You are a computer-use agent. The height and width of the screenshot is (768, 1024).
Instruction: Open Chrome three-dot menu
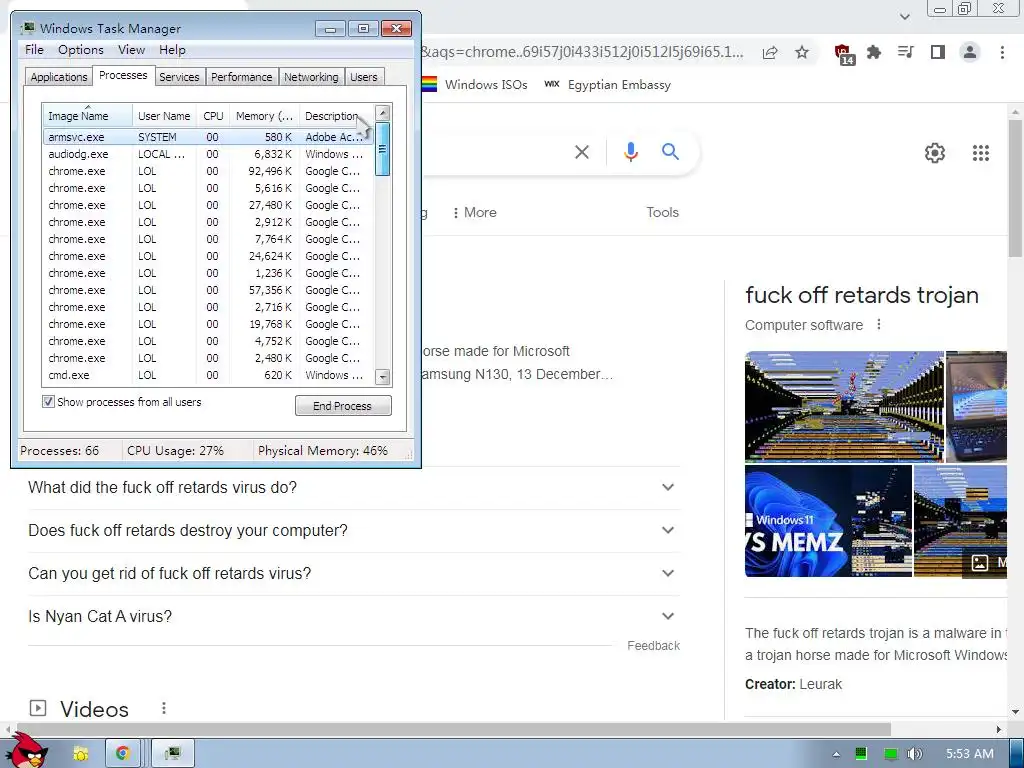click(x=1002, y=52)
